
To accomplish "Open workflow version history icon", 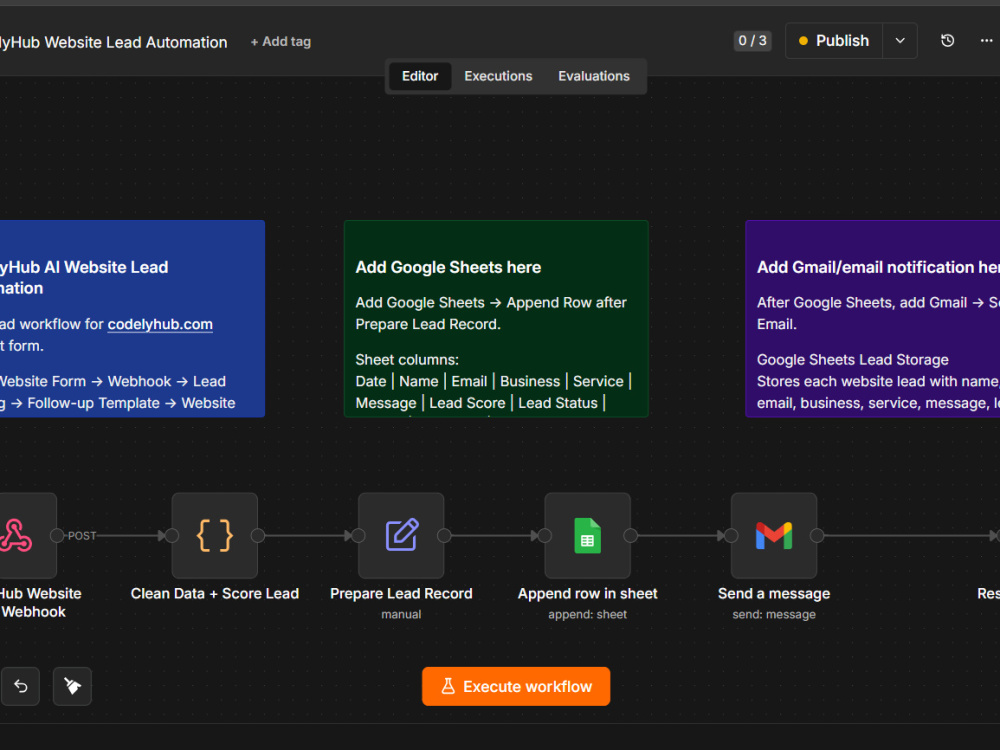I will point(948,41).
